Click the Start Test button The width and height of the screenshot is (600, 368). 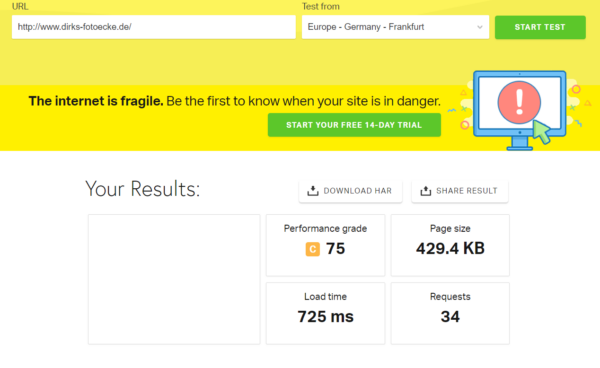point(540,27)
